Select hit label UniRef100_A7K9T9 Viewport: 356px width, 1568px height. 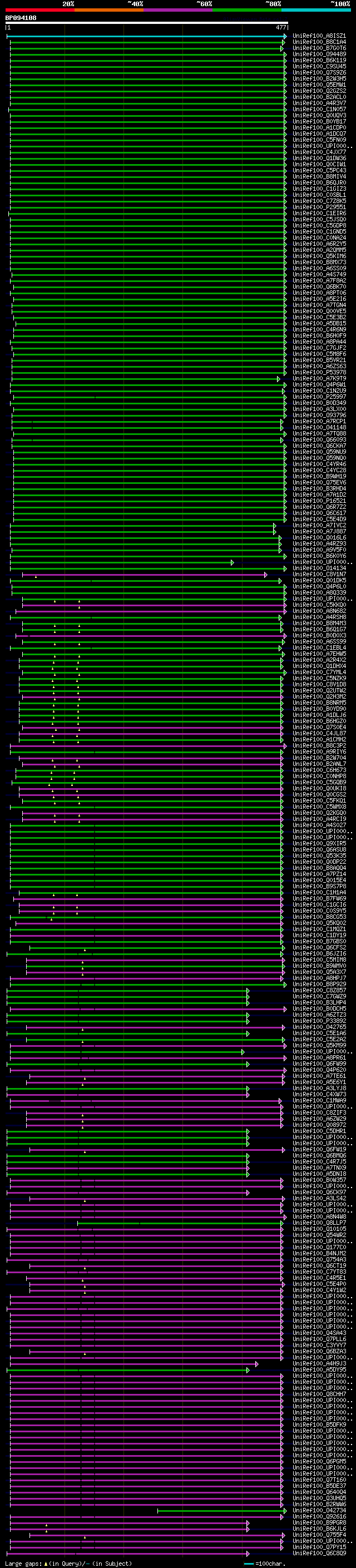[x=319, y=379]
